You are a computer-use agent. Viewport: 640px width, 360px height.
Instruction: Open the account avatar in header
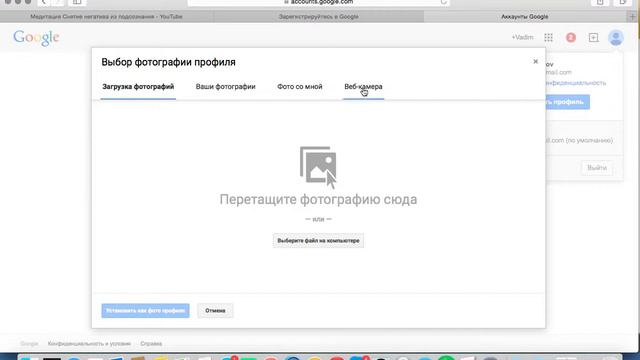pyautogui.click(x=616, y=38)
